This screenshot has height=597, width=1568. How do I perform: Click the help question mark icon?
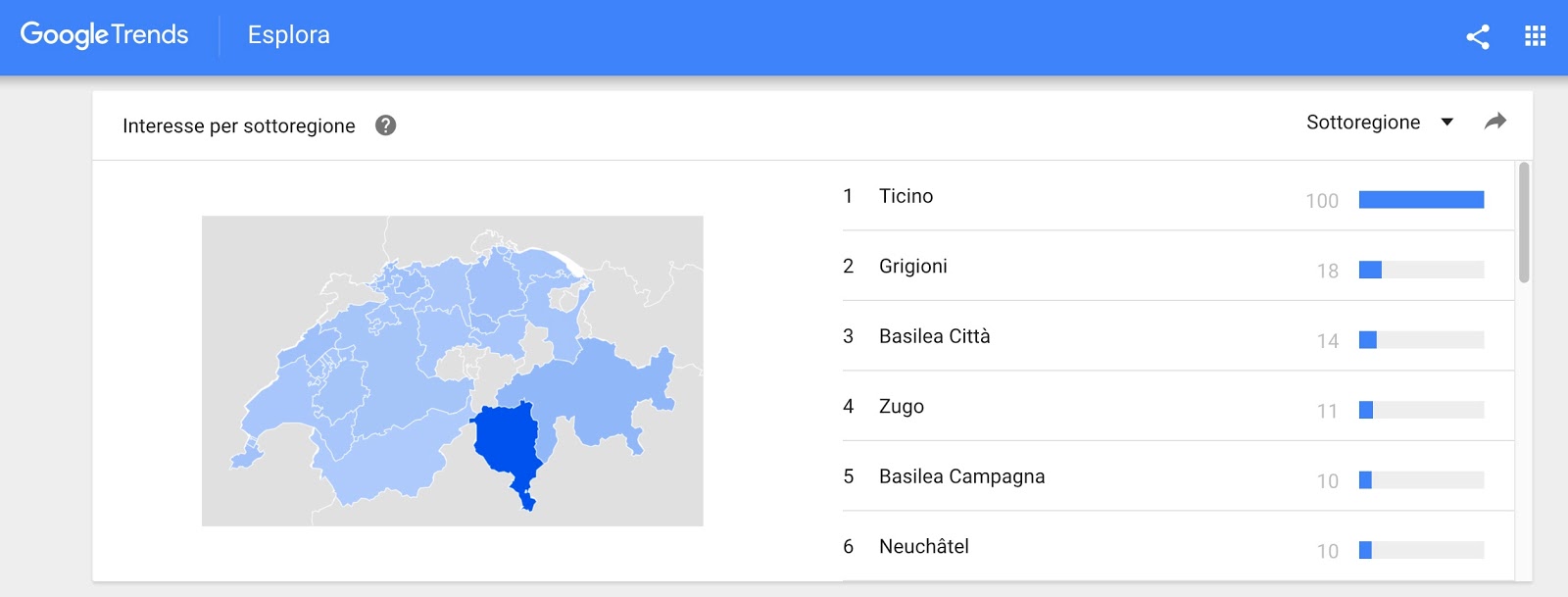pos(386,125)
